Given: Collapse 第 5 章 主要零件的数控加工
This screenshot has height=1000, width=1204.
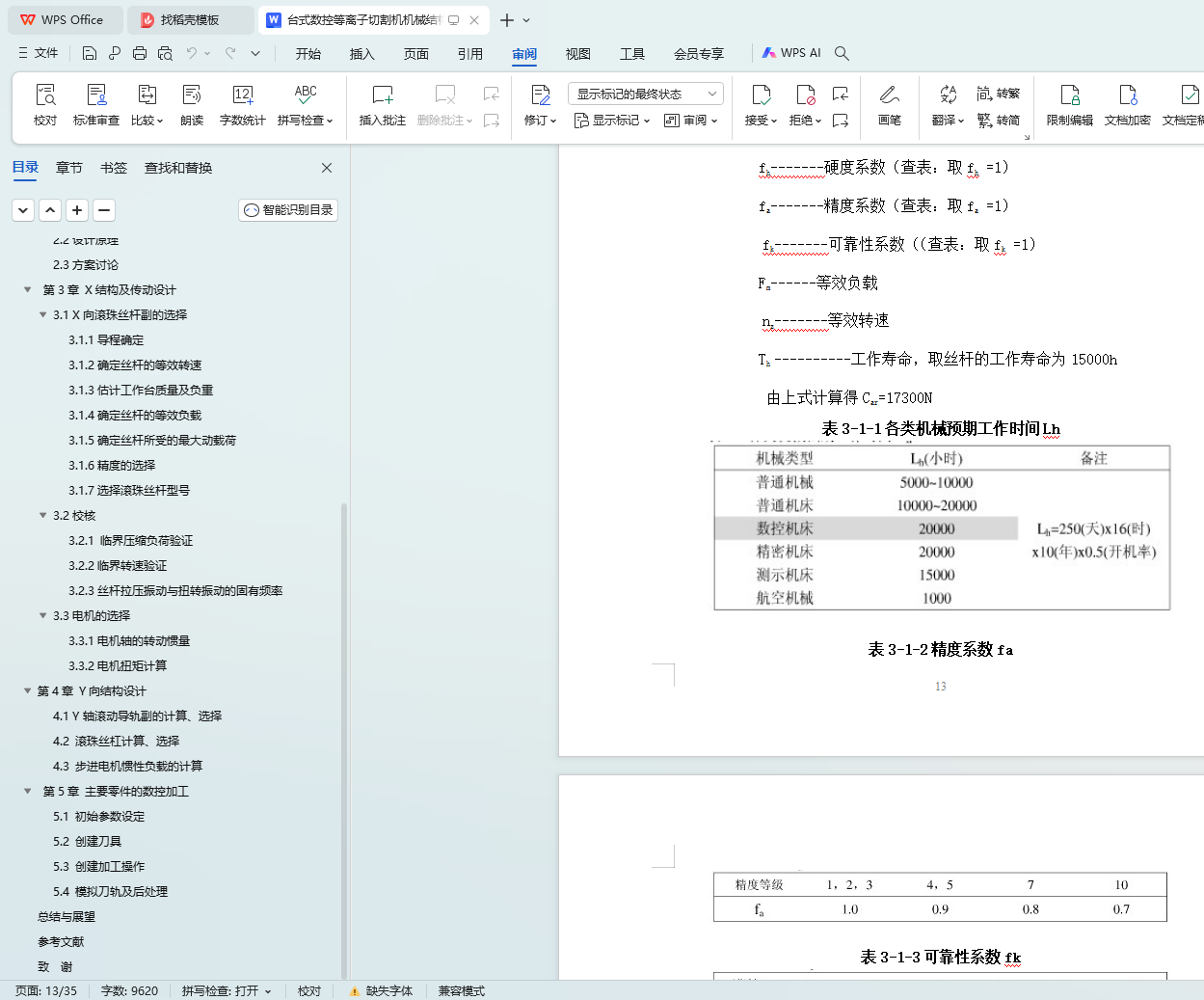Looking at the screenshot, I should click(x=28, y=791).
